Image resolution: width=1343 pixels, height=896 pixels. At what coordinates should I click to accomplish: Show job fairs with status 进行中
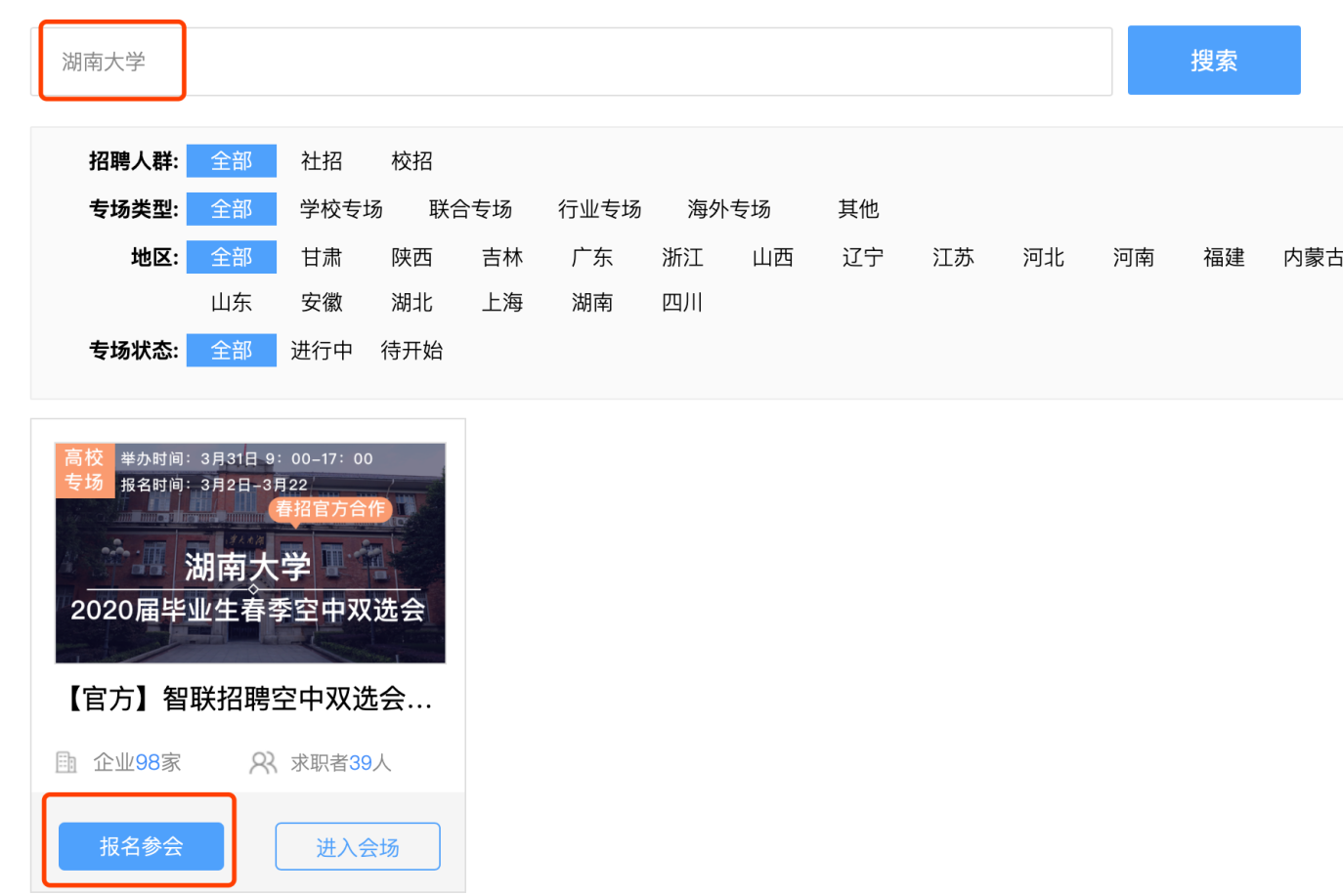[322, 350]
